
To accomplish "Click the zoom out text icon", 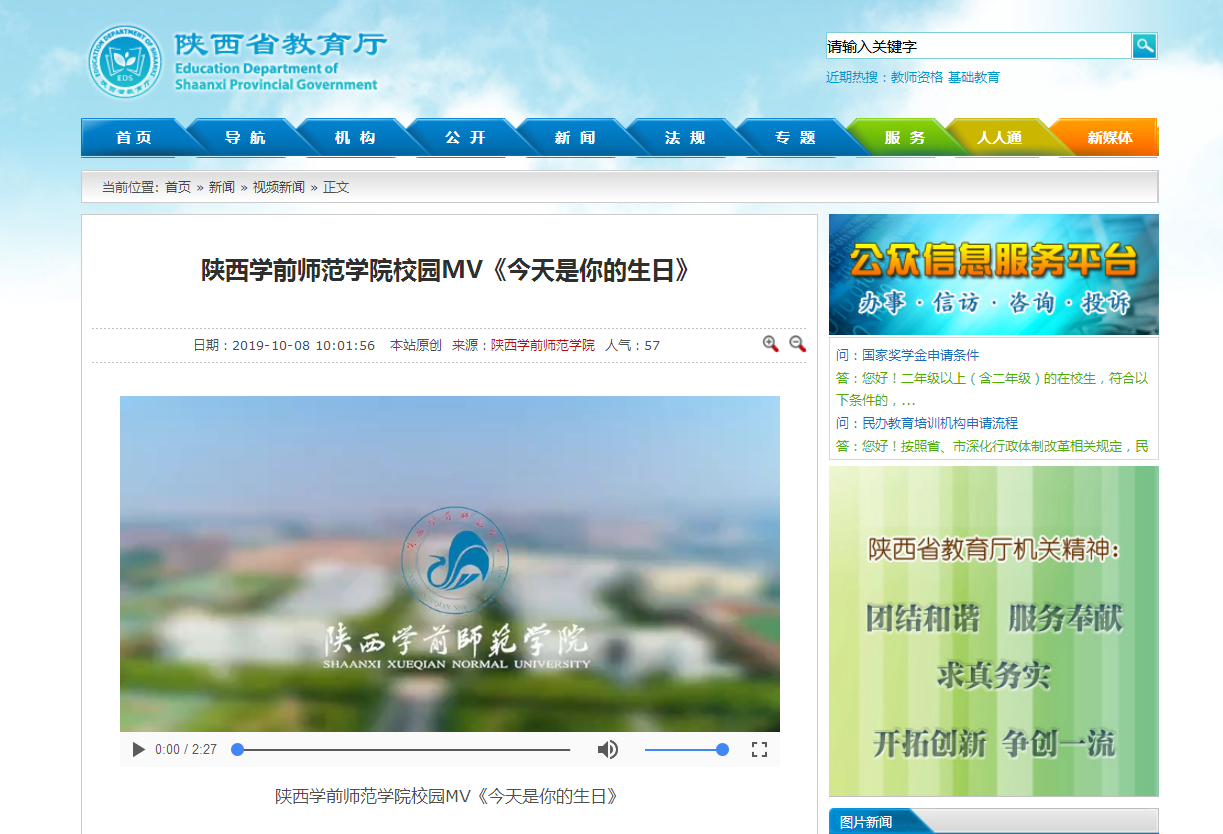I will point(797,344).
